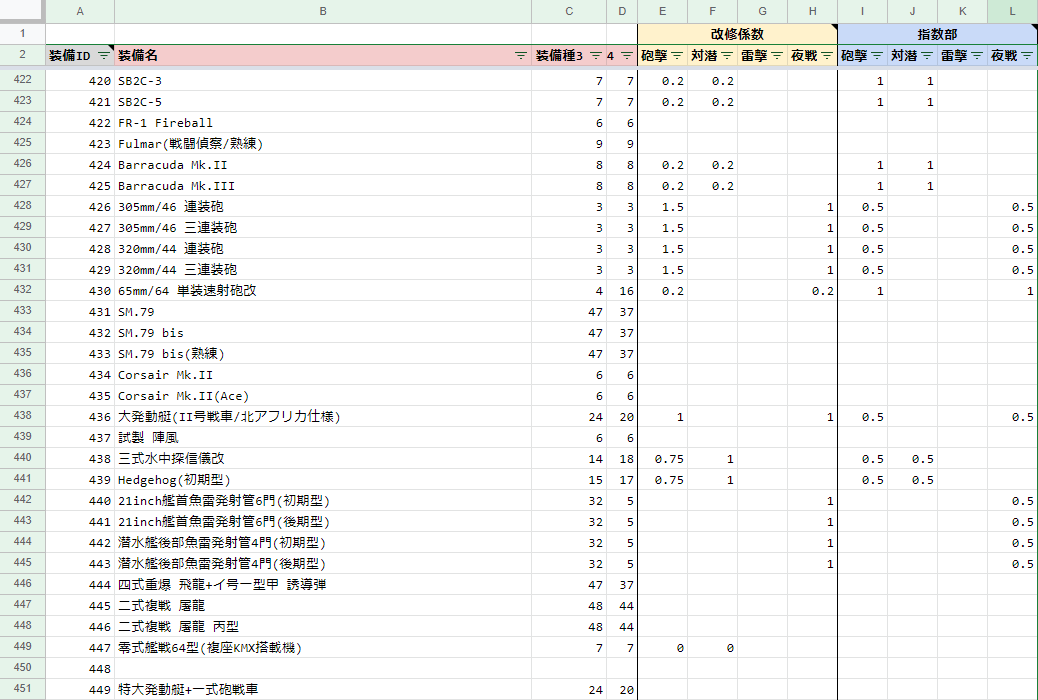The width and height of the screenshot is (1038, 700).
Task: Select row header 438
Action: [x=23, y=415]
